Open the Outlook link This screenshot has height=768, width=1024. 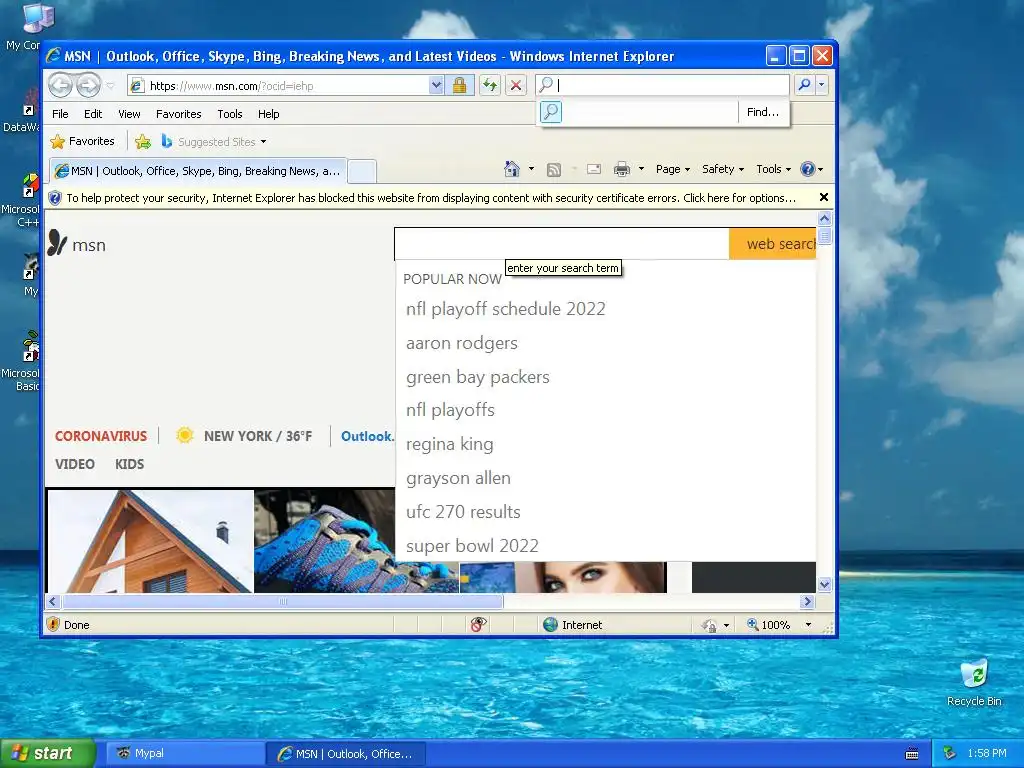(x=367, y=436)
